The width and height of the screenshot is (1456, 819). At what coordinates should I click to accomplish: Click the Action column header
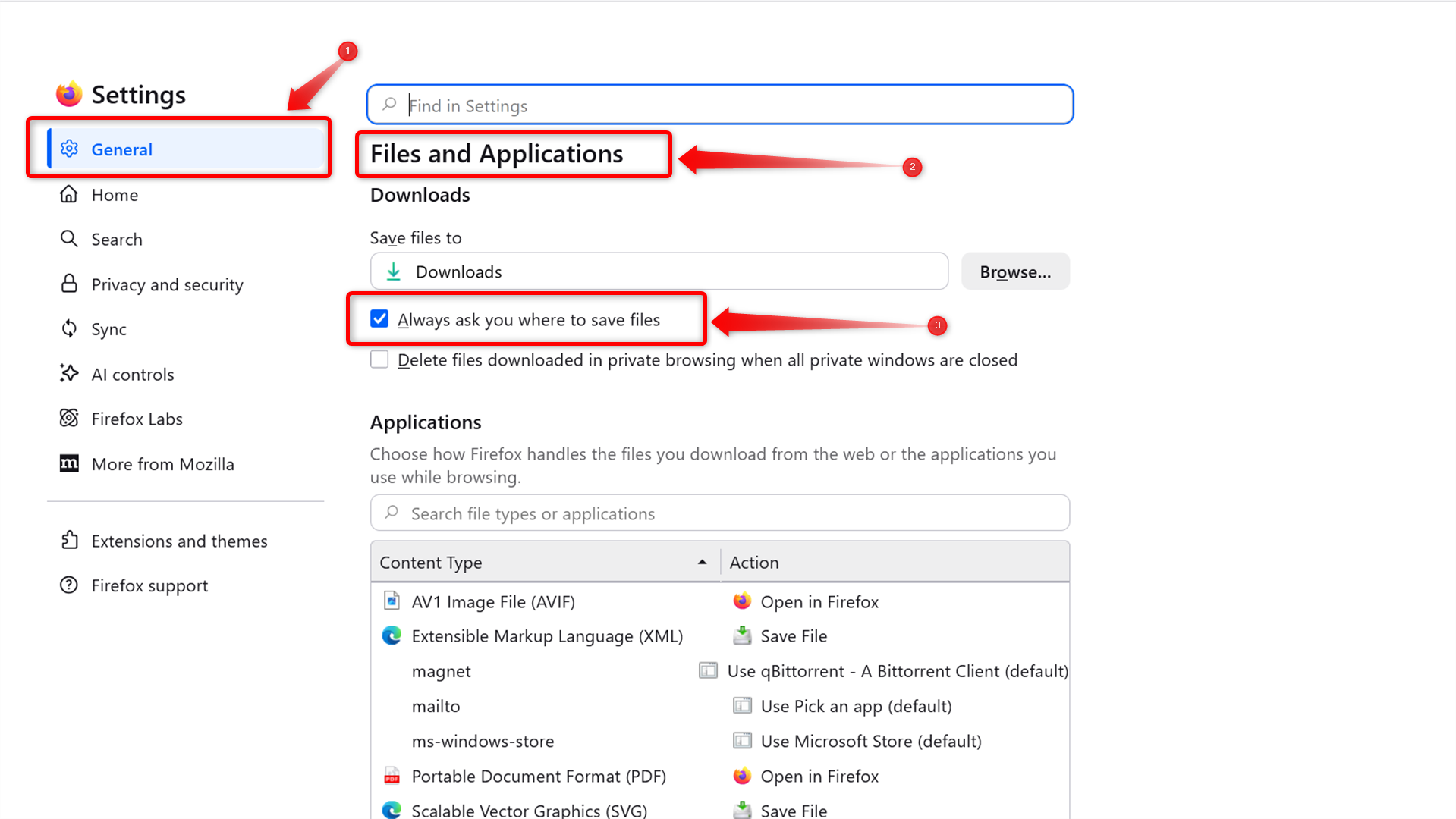pos(895,562)
